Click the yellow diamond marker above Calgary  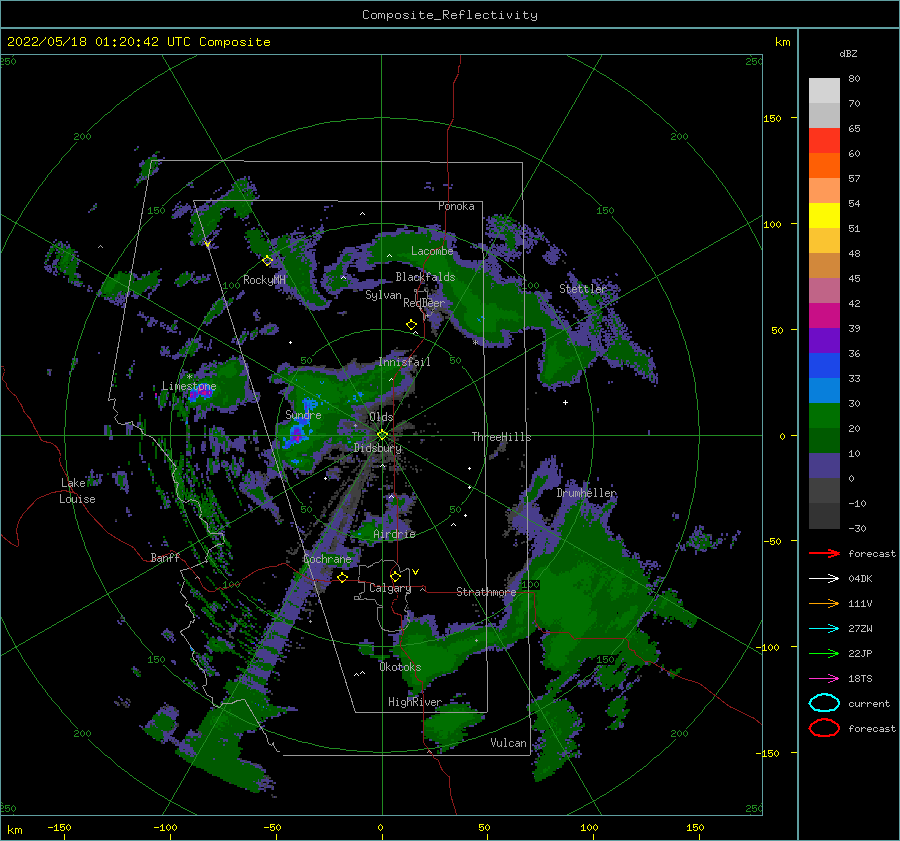tap(395, 576)
